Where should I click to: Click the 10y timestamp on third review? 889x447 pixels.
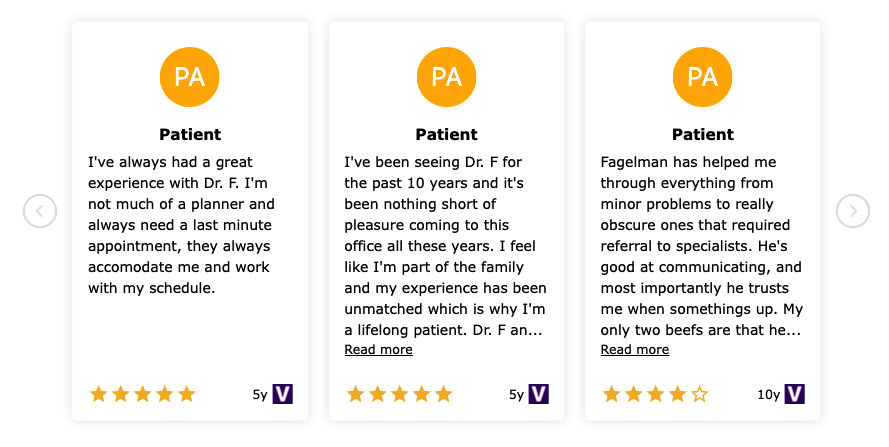[768, 394]
